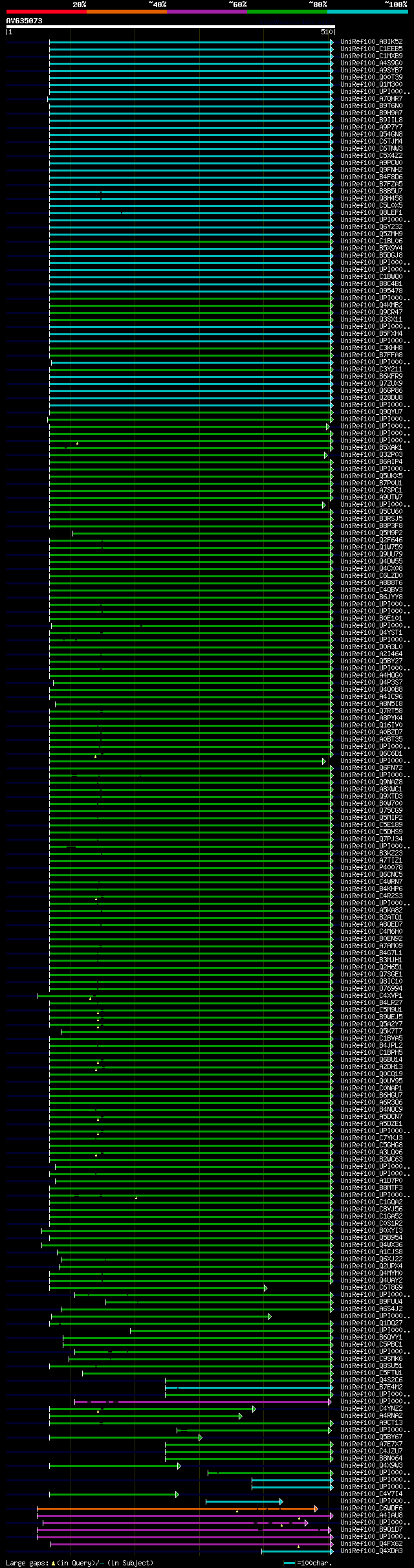Viewport: 414px width, 1568px height.
Task: Select label UniRef100_A8B8T6
Action: point(371,583)
